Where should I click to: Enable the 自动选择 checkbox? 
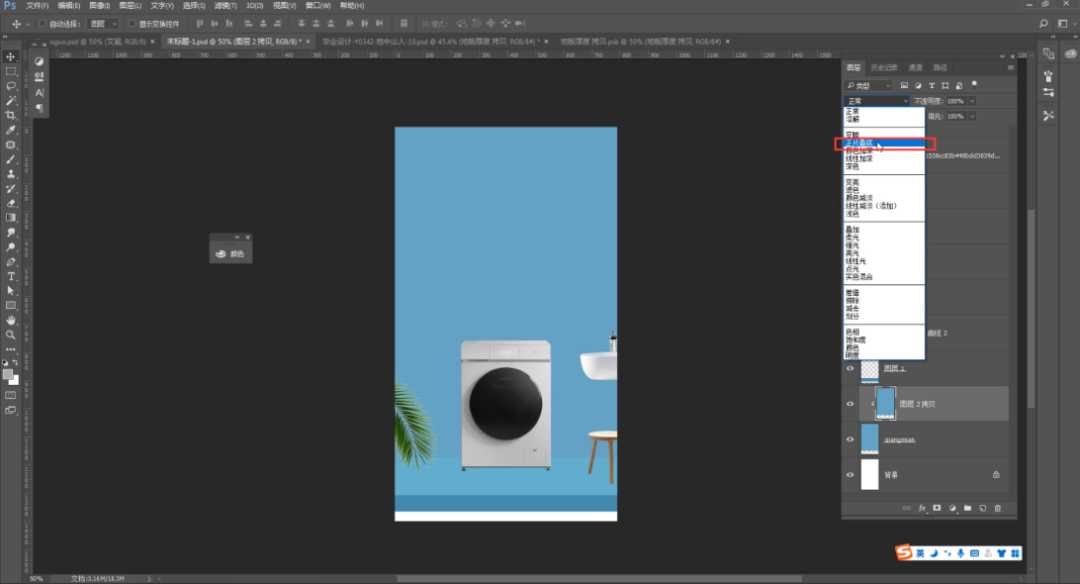click(42, 23)
